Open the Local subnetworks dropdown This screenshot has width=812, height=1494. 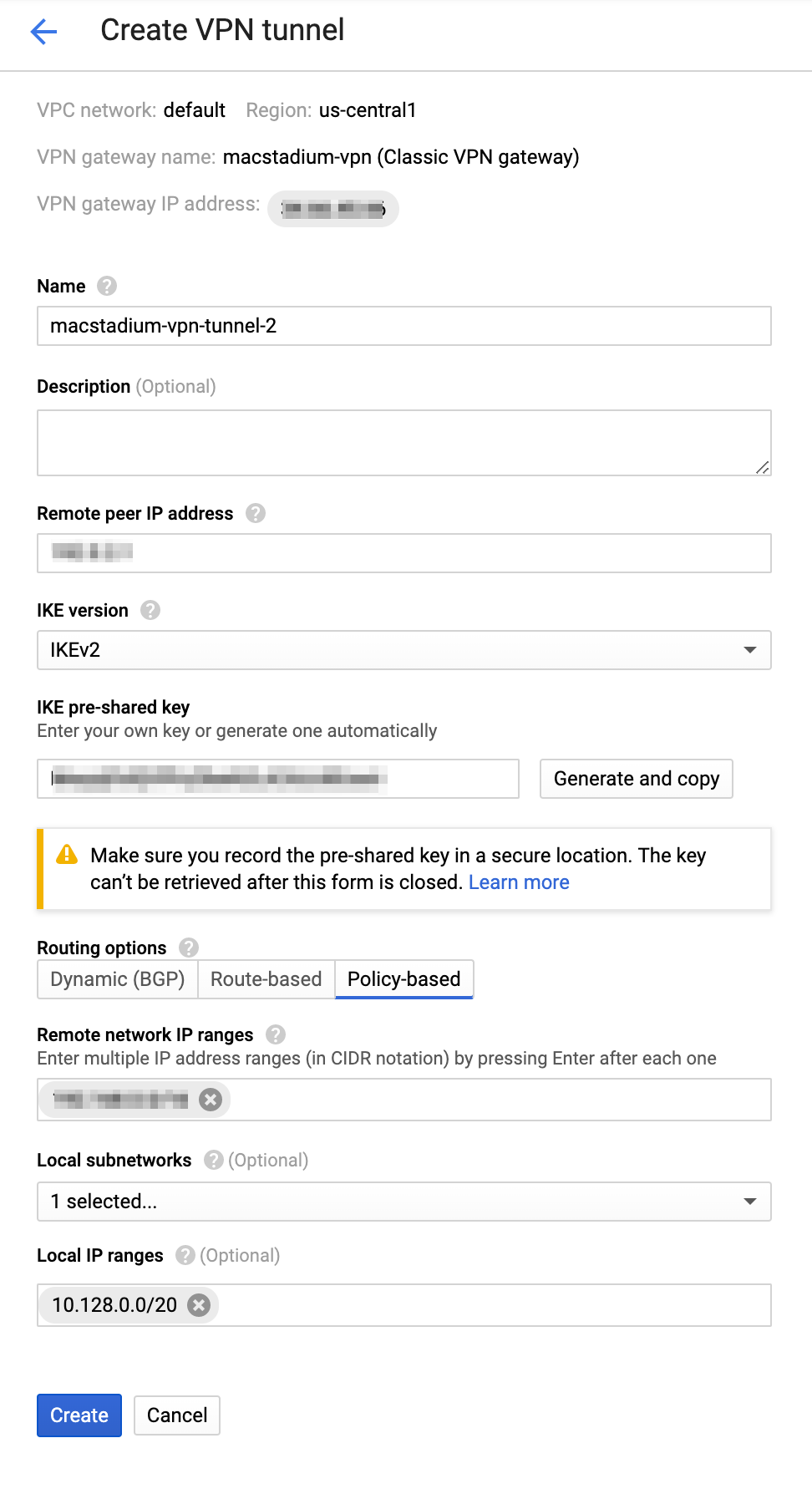pos(404,1202)
